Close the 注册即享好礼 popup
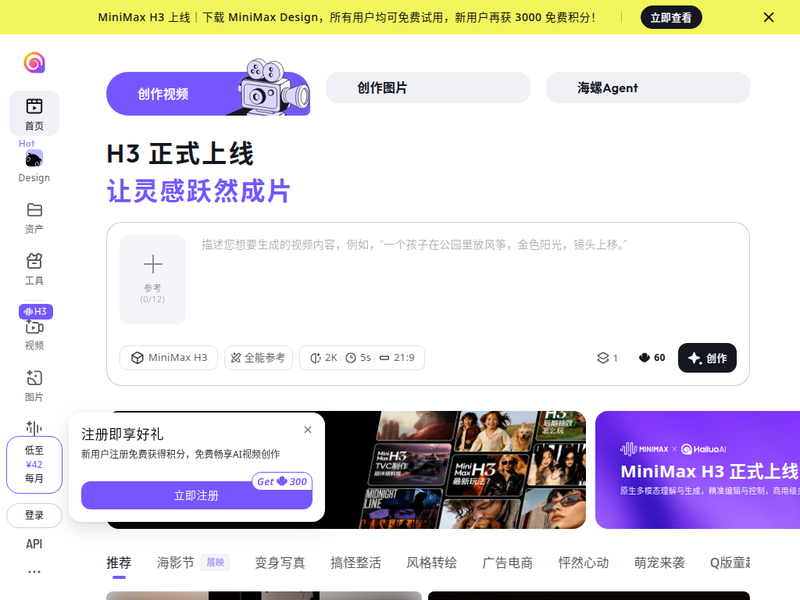800x600 pixels. point(308,430)
